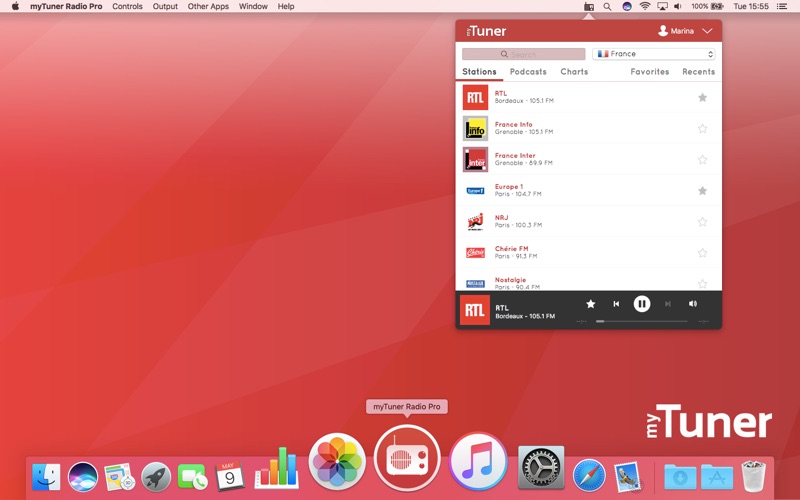Open FaceTime from the Dock
This screenshot has height=500, width=800.
click(x=192, y=477)
